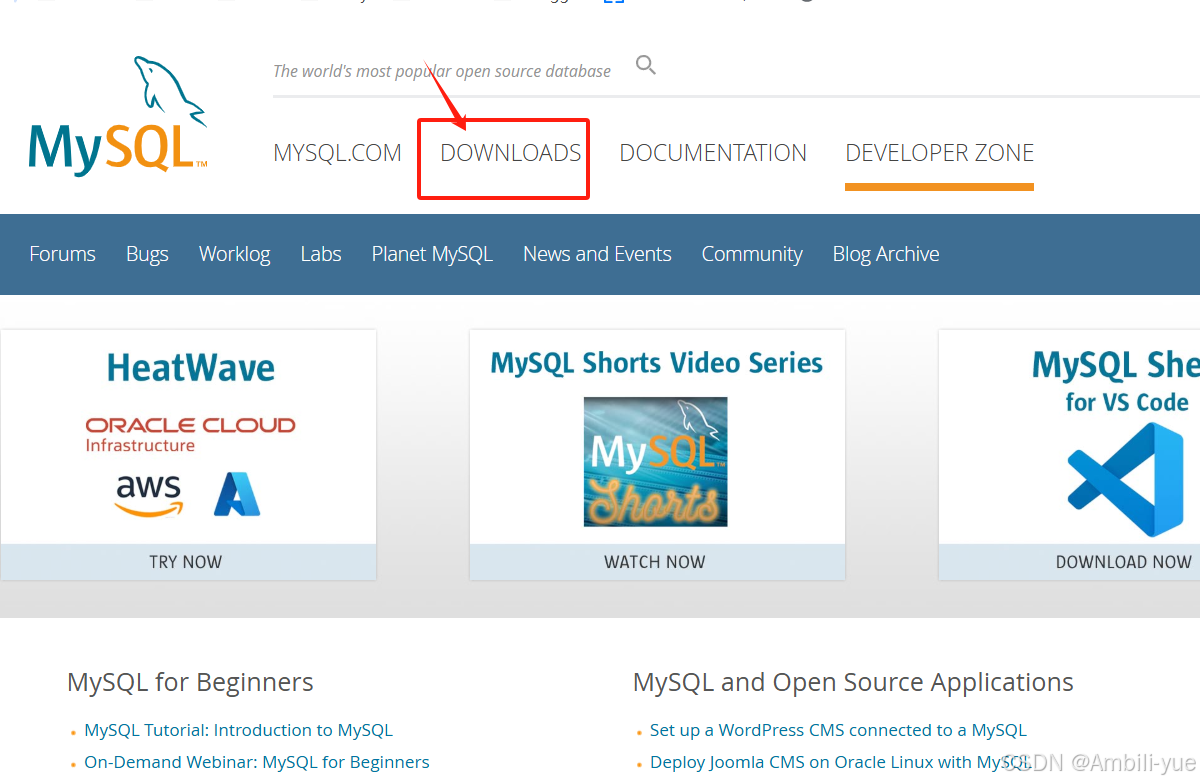Open the DOWNLOADS tab
1200x782 pixels.
coord(511,153)
